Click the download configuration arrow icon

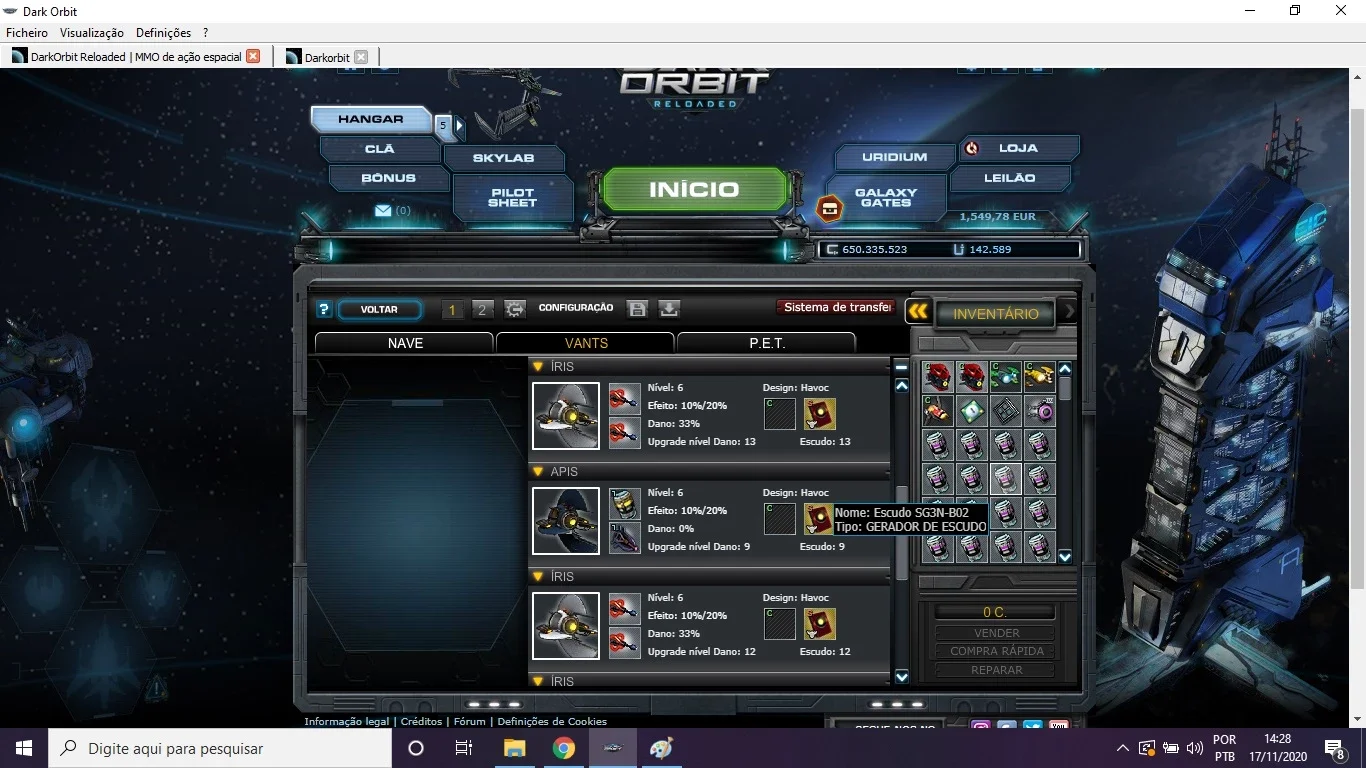point(670,309)
